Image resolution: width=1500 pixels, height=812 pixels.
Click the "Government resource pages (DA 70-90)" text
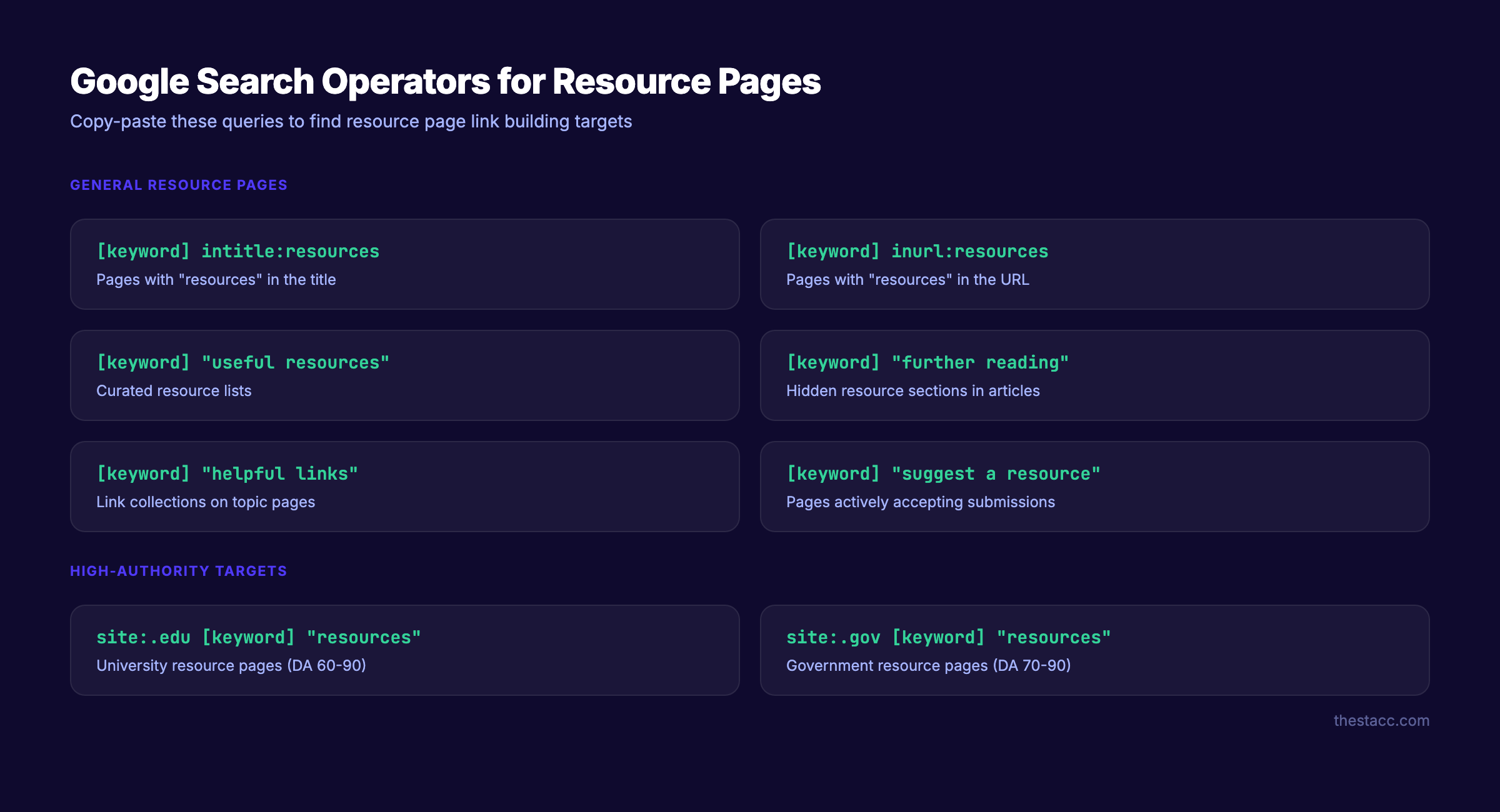coord(928,665)
